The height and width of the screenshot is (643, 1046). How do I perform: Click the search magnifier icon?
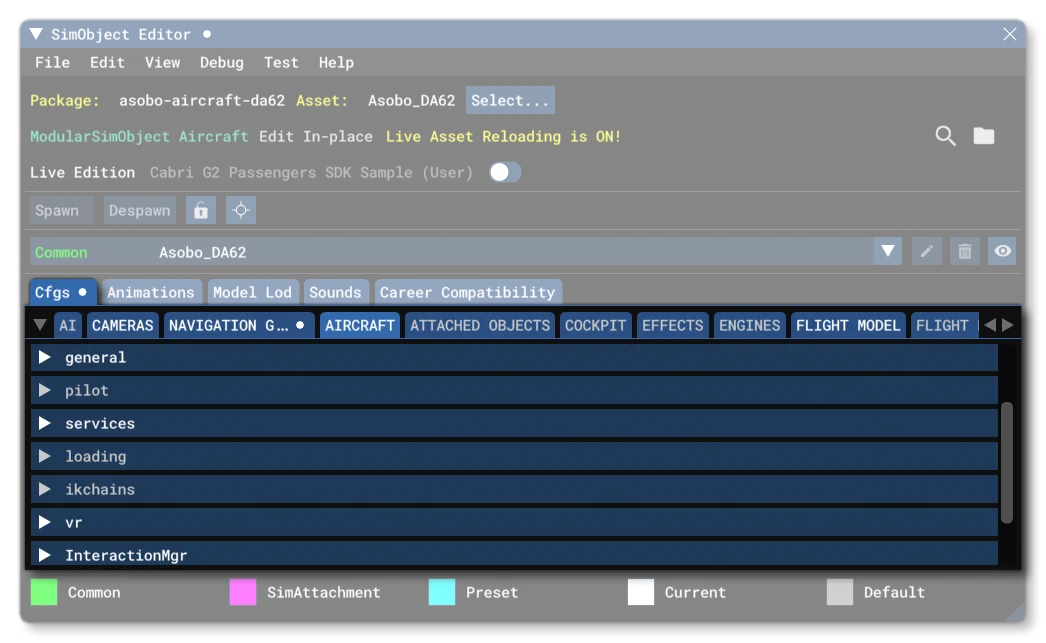click(x=945, y=136)
